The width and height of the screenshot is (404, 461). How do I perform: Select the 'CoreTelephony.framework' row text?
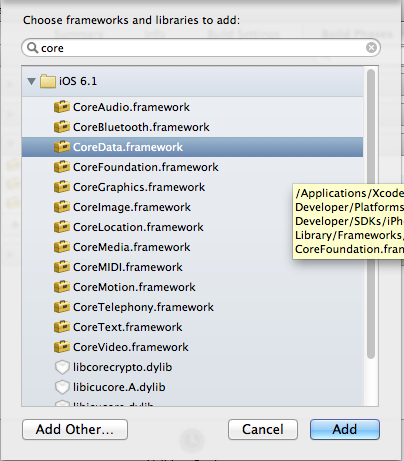[x=143, y=308]
